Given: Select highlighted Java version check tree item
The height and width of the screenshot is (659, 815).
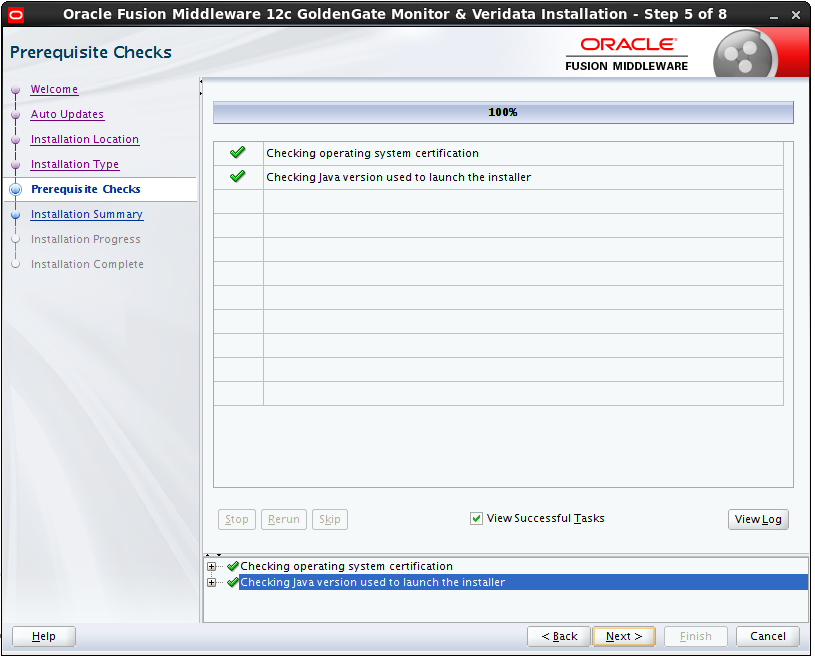Looking at the screenshot, I should (x=523, y=583).
